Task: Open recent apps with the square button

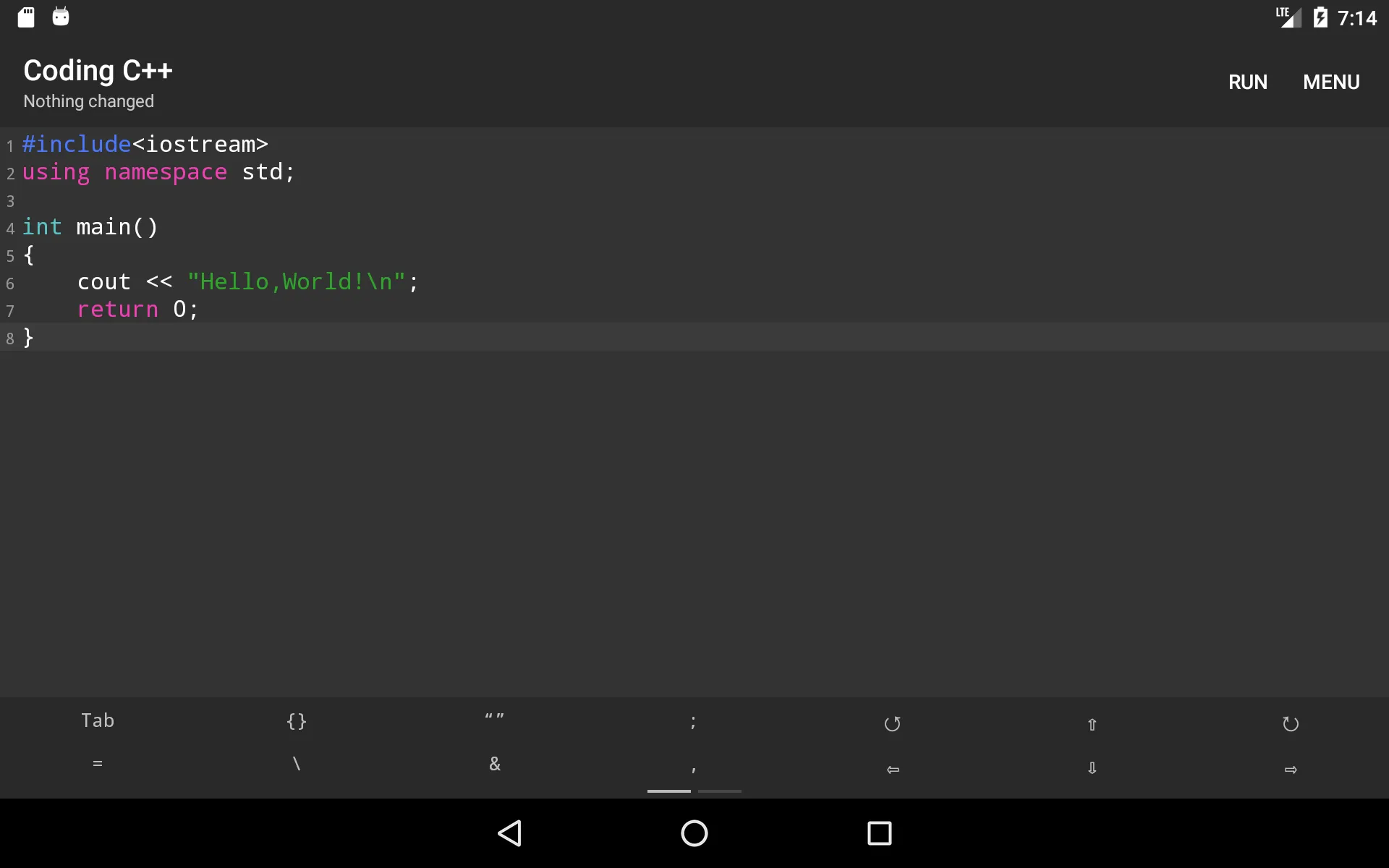Action: 880,833
